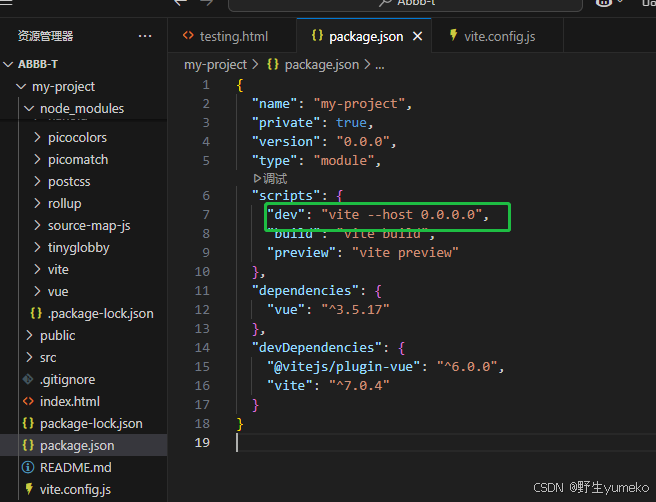Open README.md from the explorer

click(75, 467)
